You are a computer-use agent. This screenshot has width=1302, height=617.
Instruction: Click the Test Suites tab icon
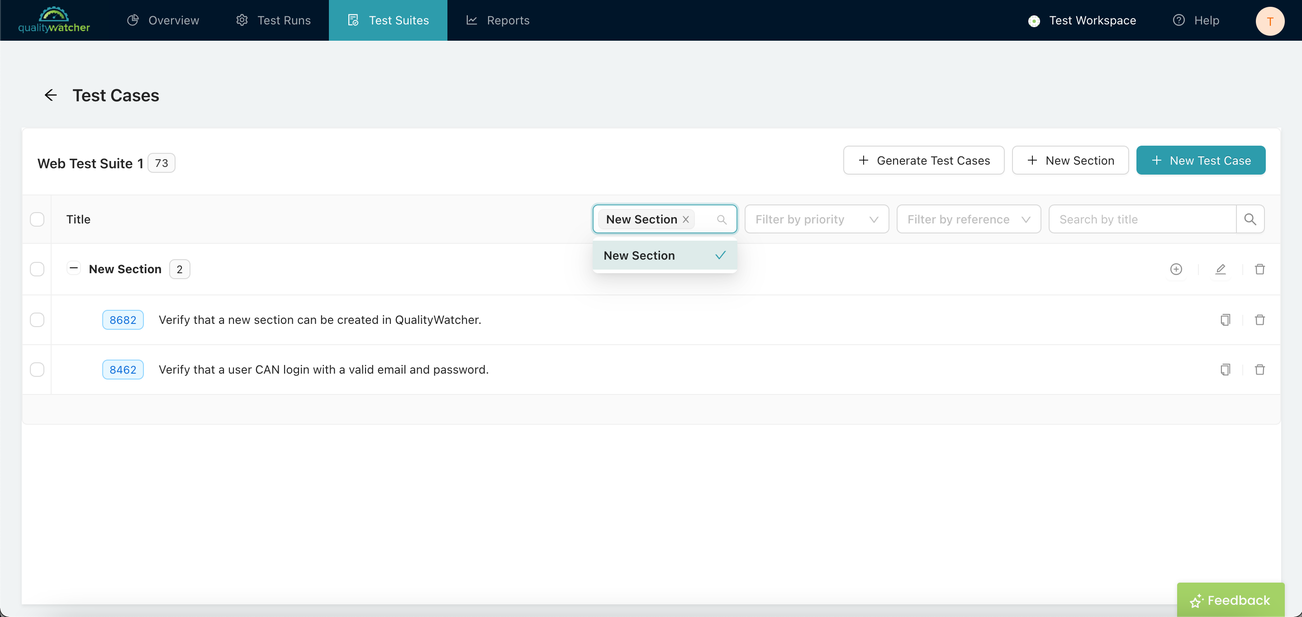353,20
